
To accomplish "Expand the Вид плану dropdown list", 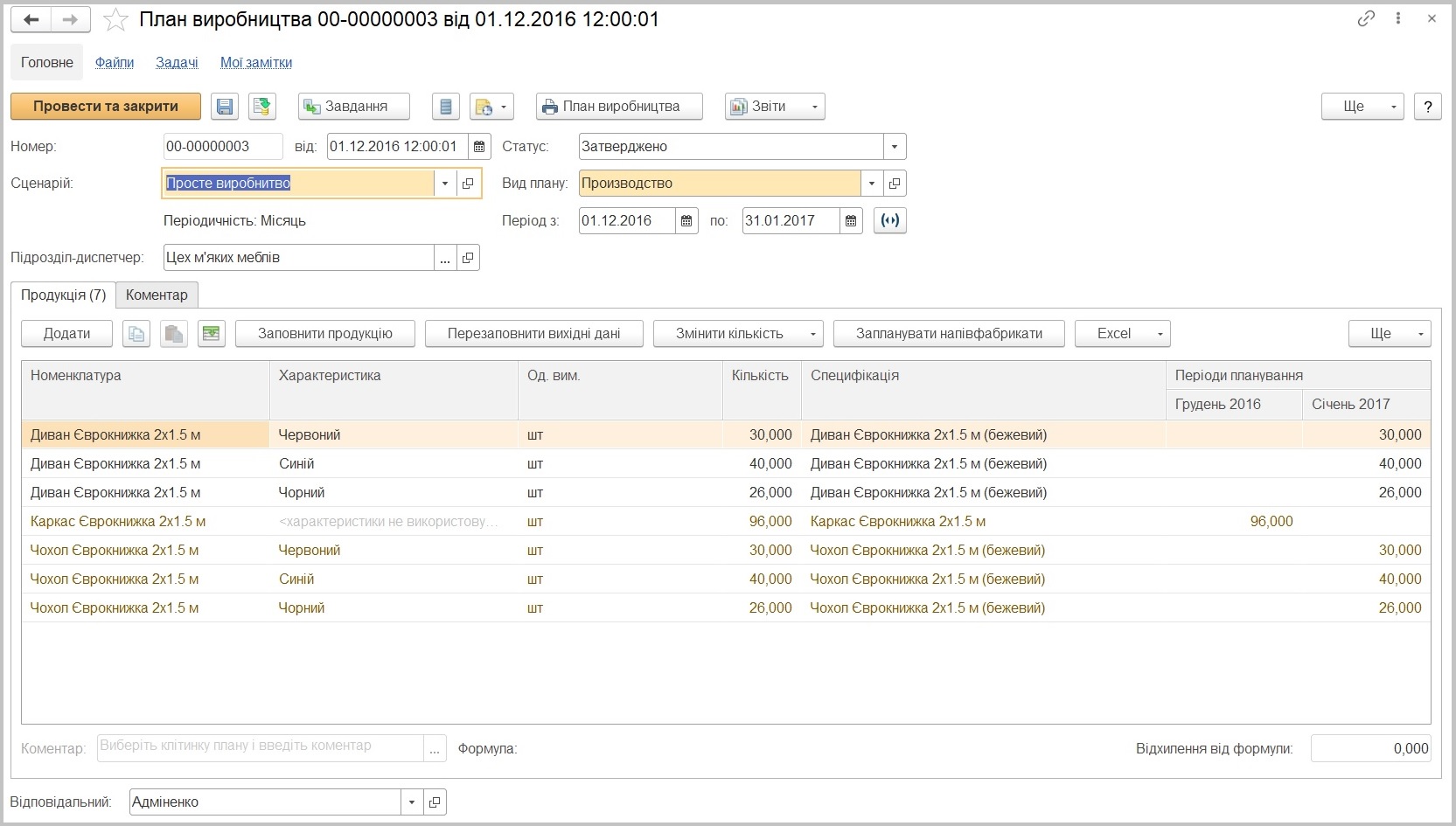I will tap(872, 184).
